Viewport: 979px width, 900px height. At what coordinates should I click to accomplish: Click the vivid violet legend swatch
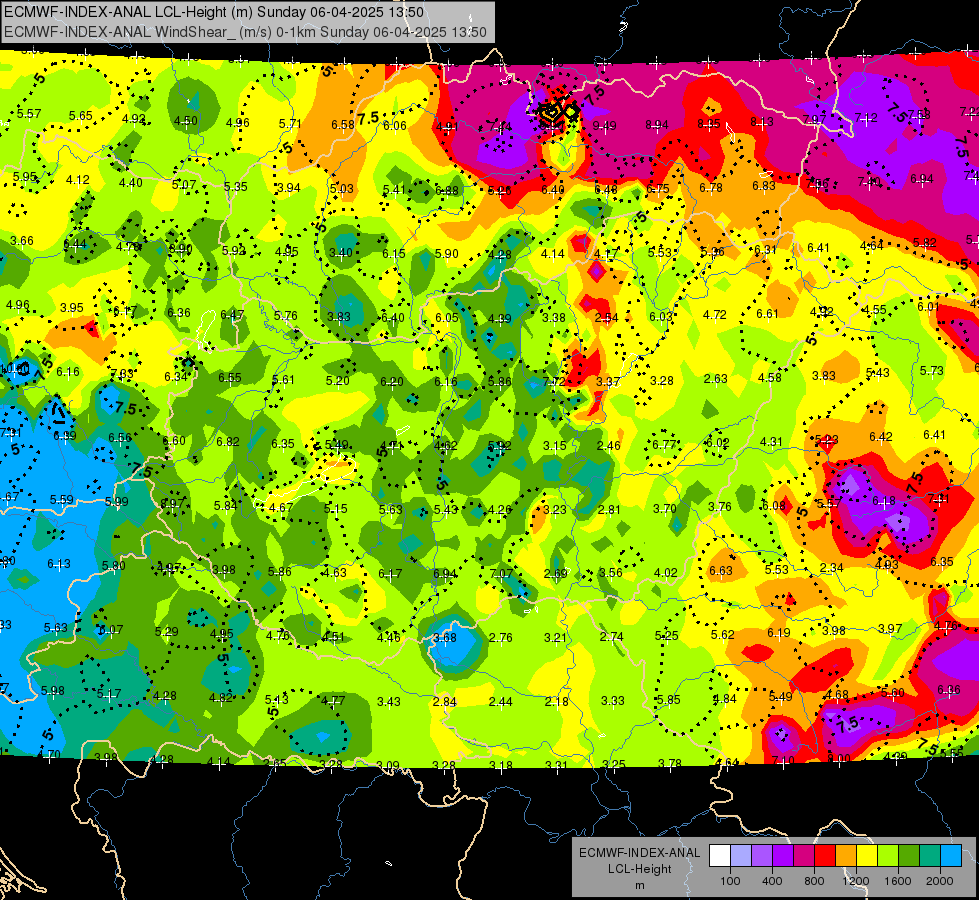click(x=783, y=856)
